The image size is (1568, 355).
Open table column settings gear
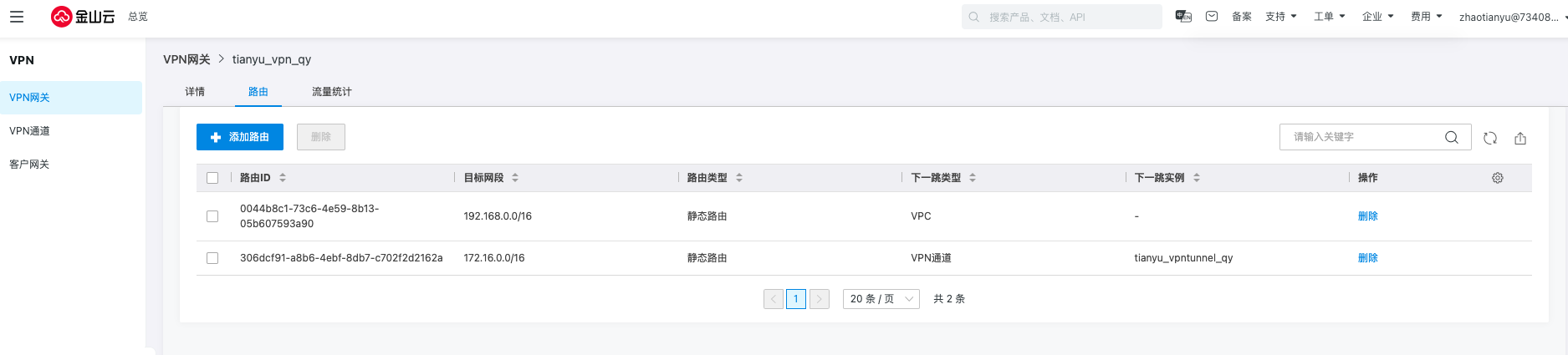1498,178
